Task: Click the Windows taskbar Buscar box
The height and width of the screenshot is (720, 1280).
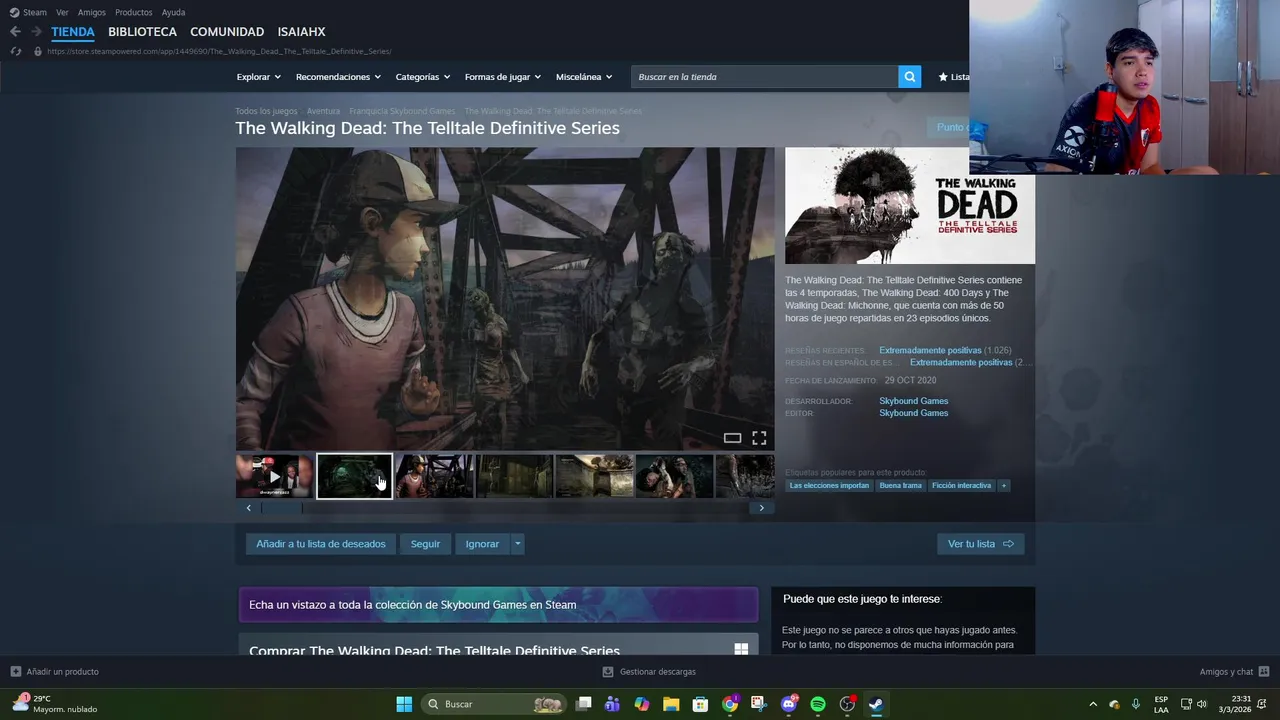Action: click(494, 704)
